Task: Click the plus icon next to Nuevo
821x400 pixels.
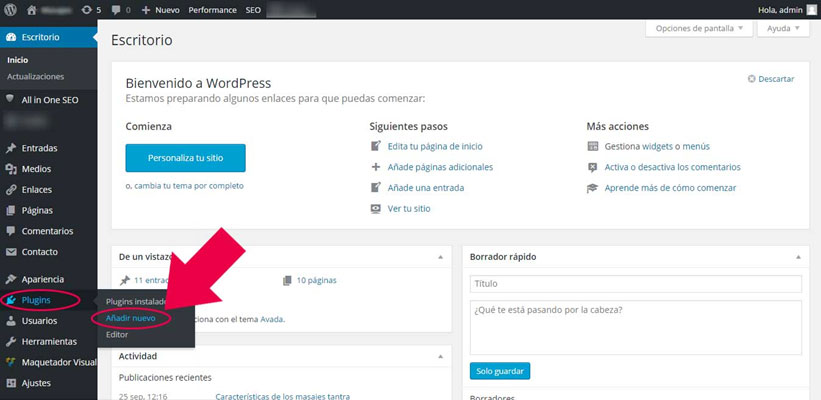Action: tap(146, 10)
